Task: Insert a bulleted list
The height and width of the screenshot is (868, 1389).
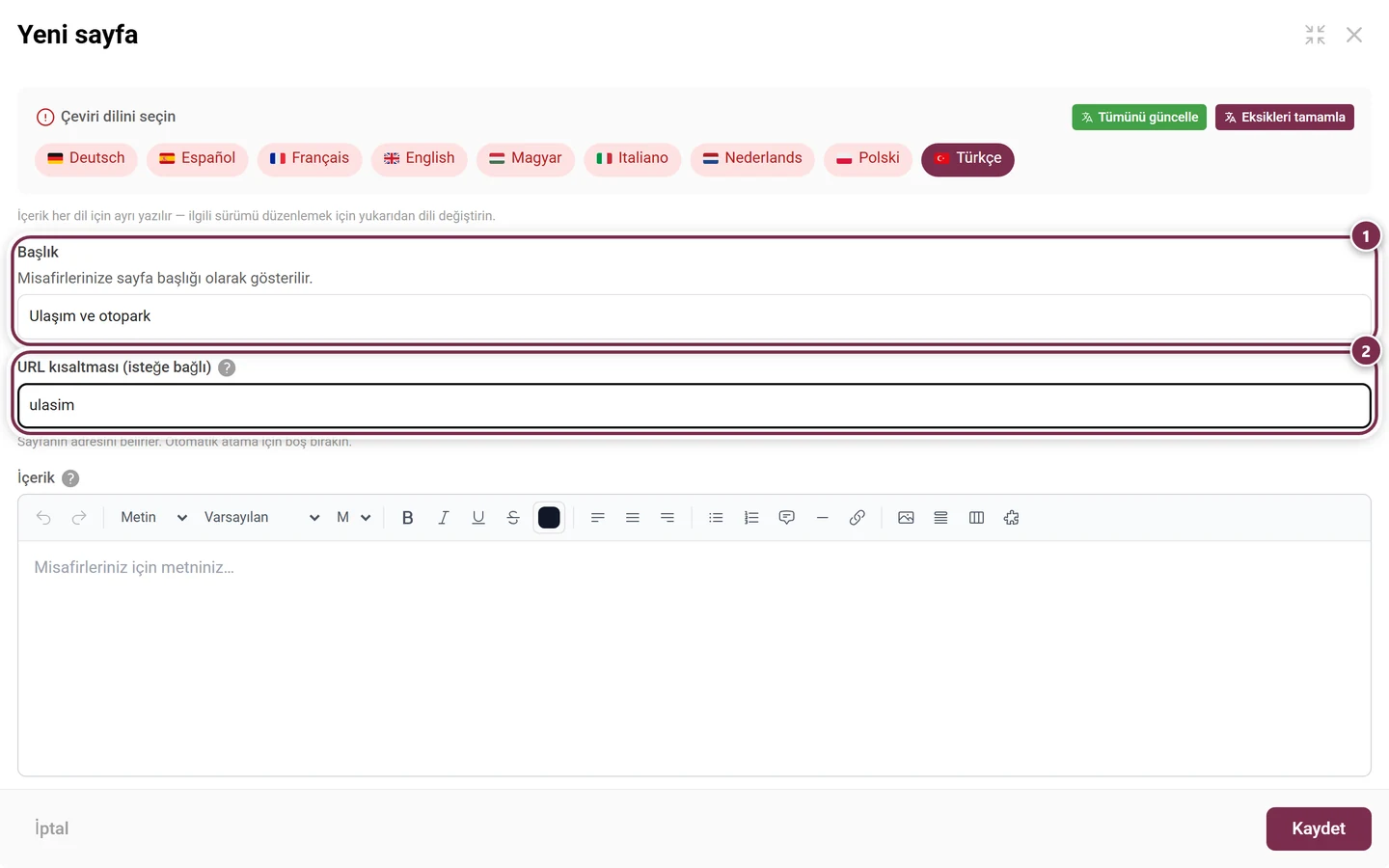Action: 716,518
